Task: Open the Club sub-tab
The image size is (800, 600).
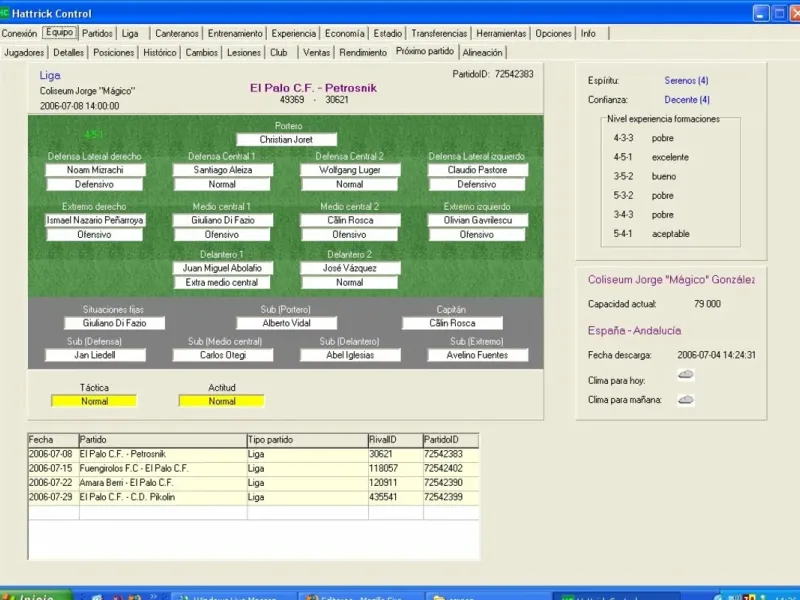Action: pos(279,53)
